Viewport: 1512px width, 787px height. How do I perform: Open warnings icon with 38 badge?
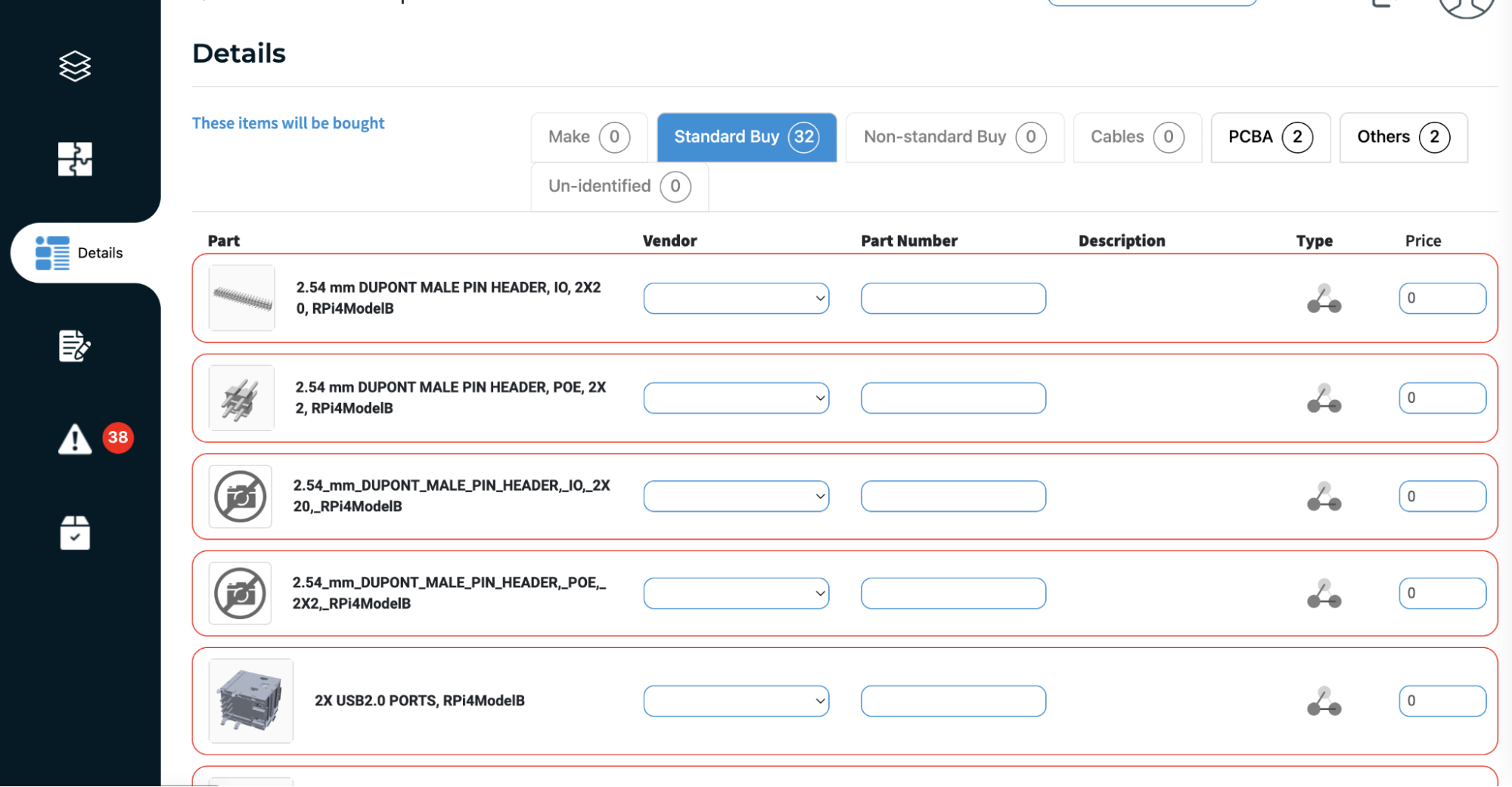76,438
